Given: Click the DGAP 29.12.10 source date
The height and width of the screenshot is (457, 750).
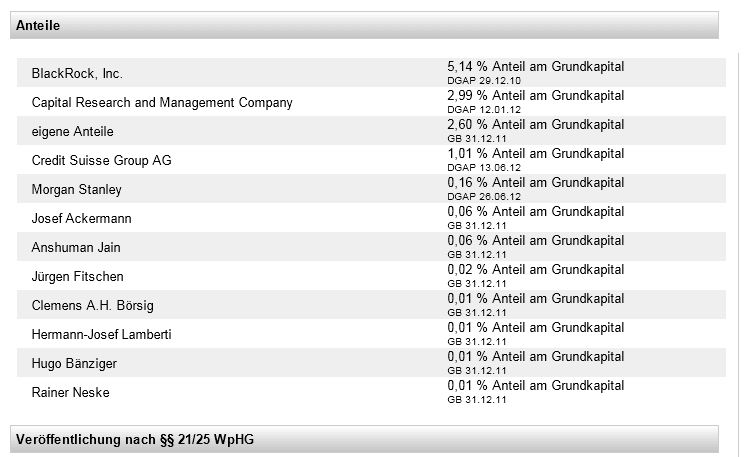Looking at the screenshot, I should click(x=484, y=81).
